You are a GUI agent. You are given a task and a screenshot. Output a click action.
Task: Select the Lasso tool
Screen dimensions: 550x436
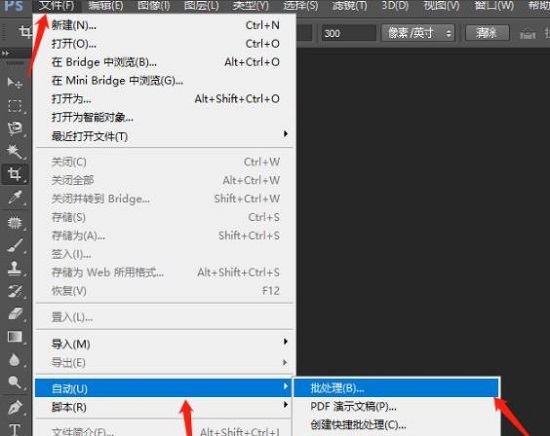[x=15, y=129]
